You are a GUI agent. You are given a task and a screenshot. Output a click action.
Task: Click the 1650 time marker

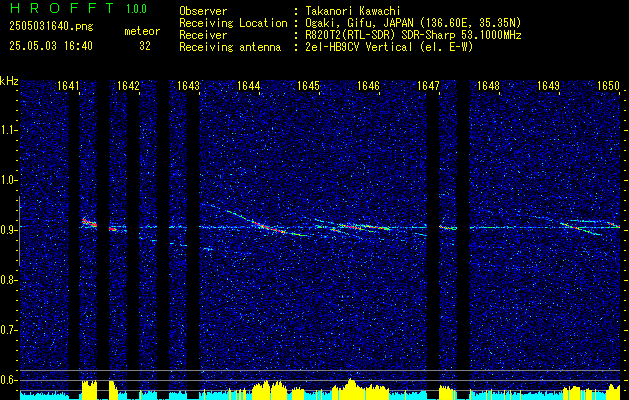[609, 85]
